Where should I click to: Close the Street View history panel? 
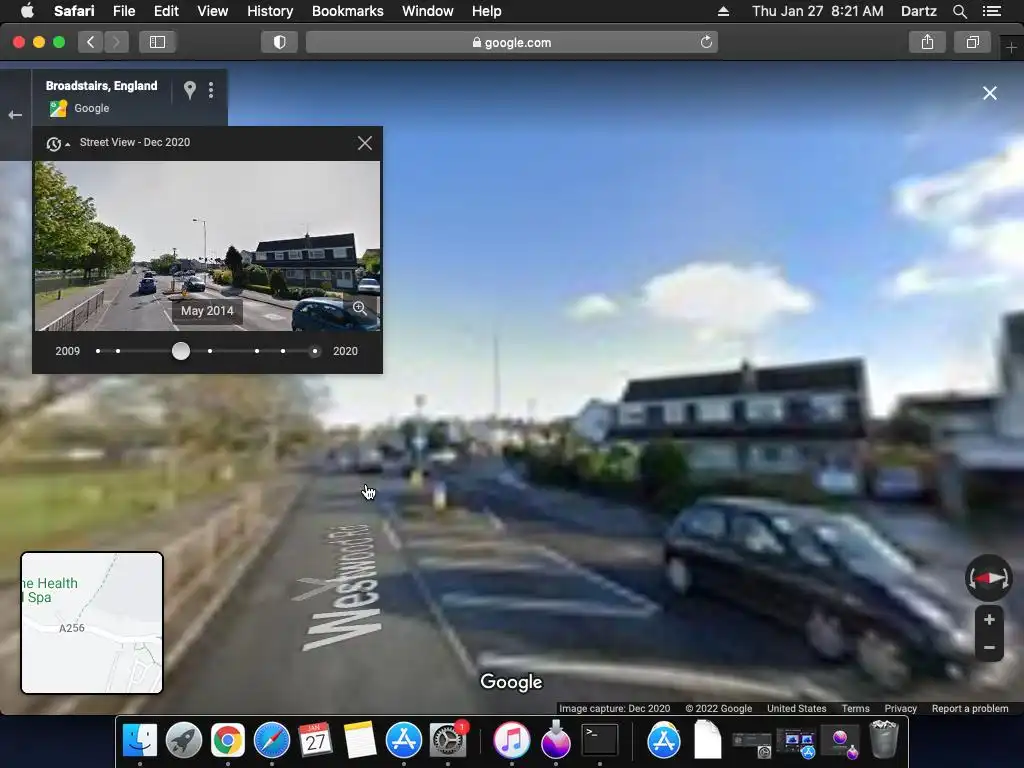click(x=365, y=143)
